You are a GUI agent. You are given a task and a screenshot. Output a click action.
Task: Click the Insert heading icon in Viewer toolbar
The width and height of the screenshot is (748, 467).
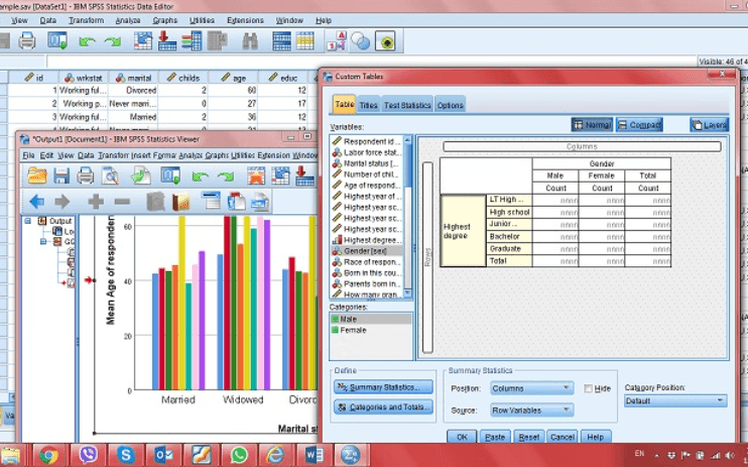210,201
